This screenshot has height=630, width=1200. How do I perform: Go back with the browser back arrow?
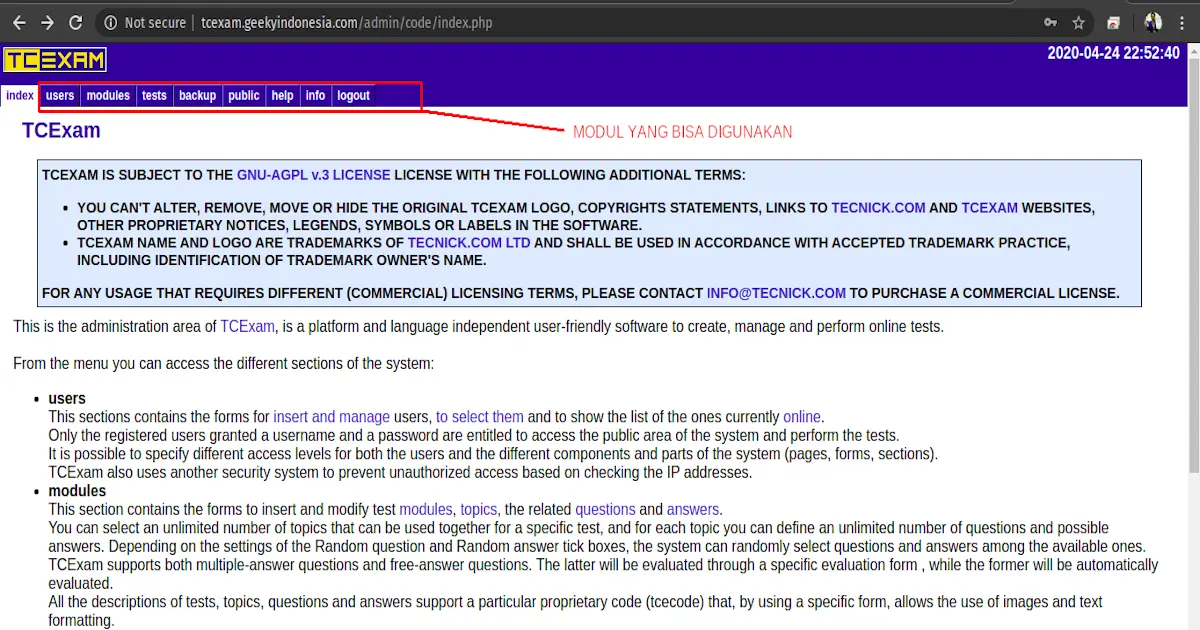coord(19,22)
